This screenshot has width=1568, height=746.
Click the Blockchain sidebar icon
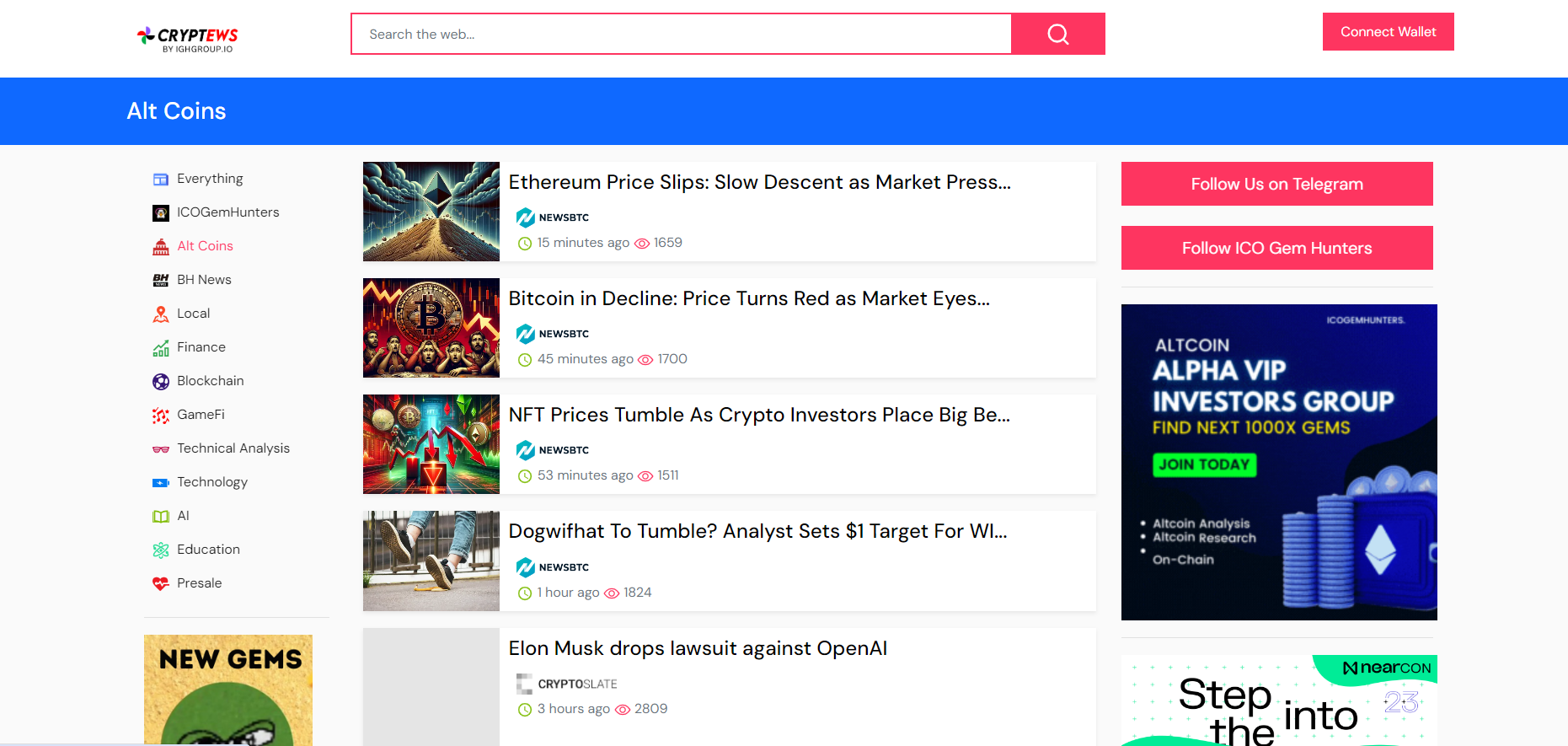pos(161,381)
